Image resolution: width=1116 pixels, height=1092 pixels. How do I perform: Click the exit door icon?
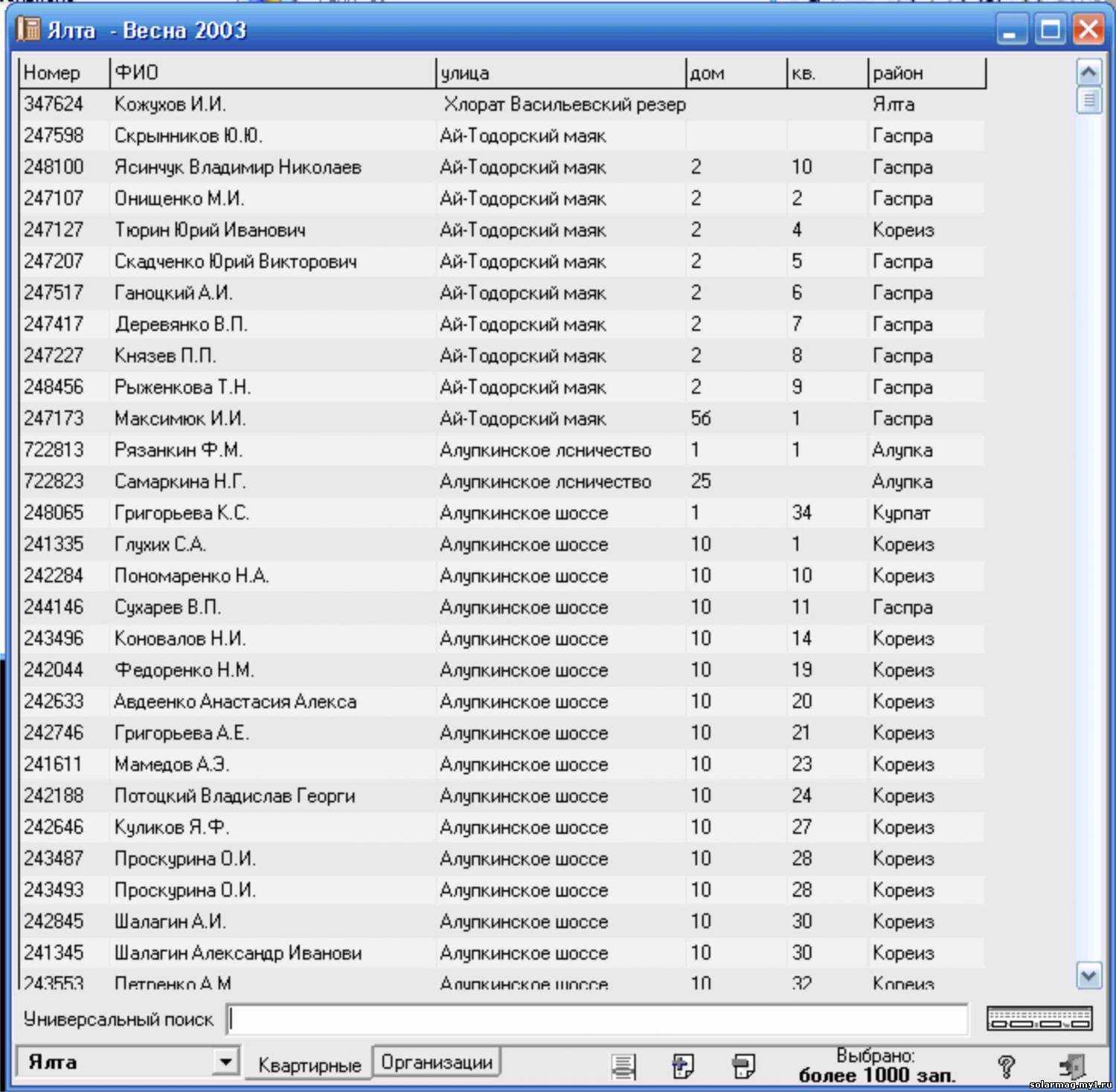[1072, 1067]
